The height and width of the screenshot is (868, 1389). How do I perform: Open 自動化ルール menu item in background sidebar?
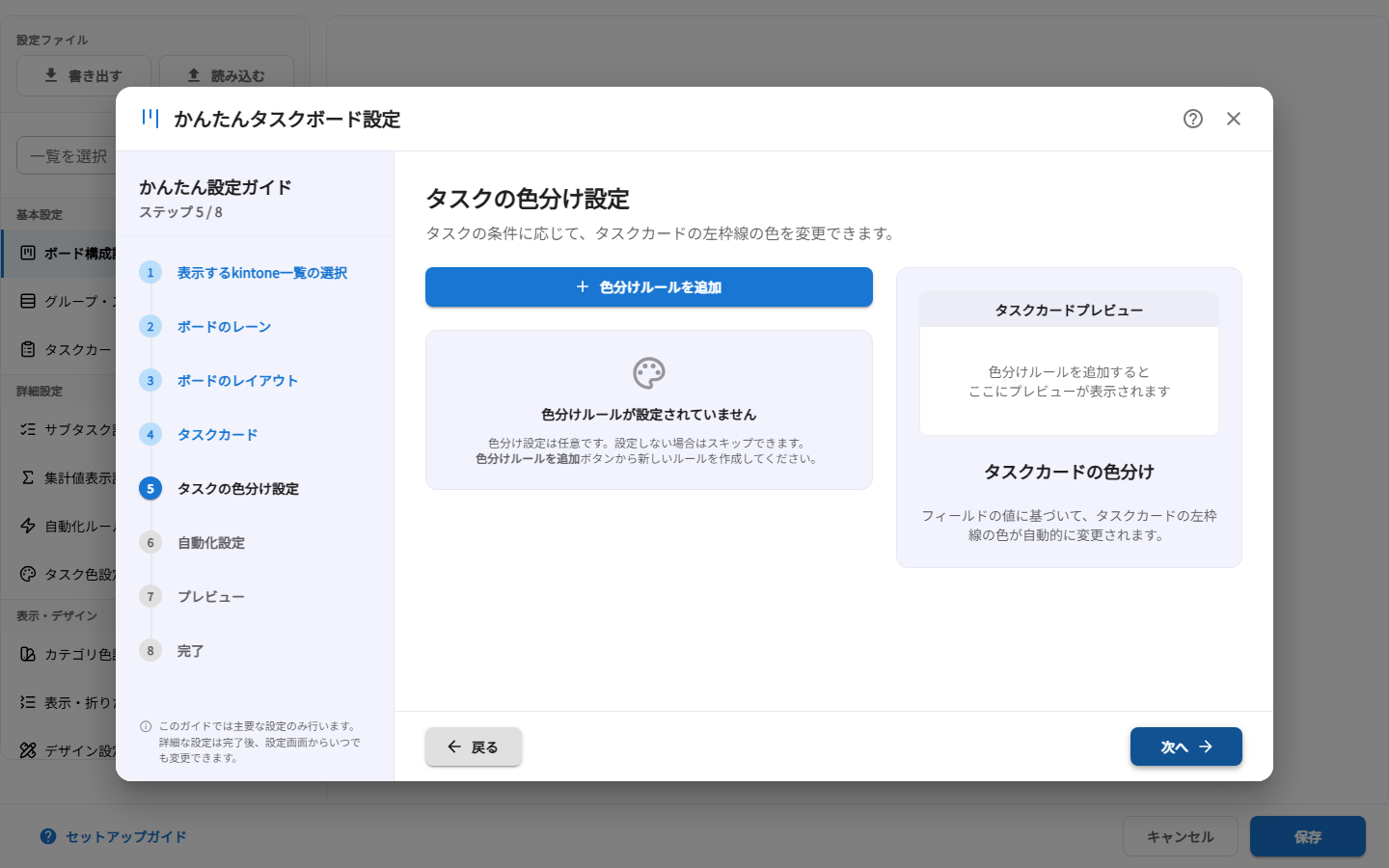pyautogui.click(x=59, y=526)
